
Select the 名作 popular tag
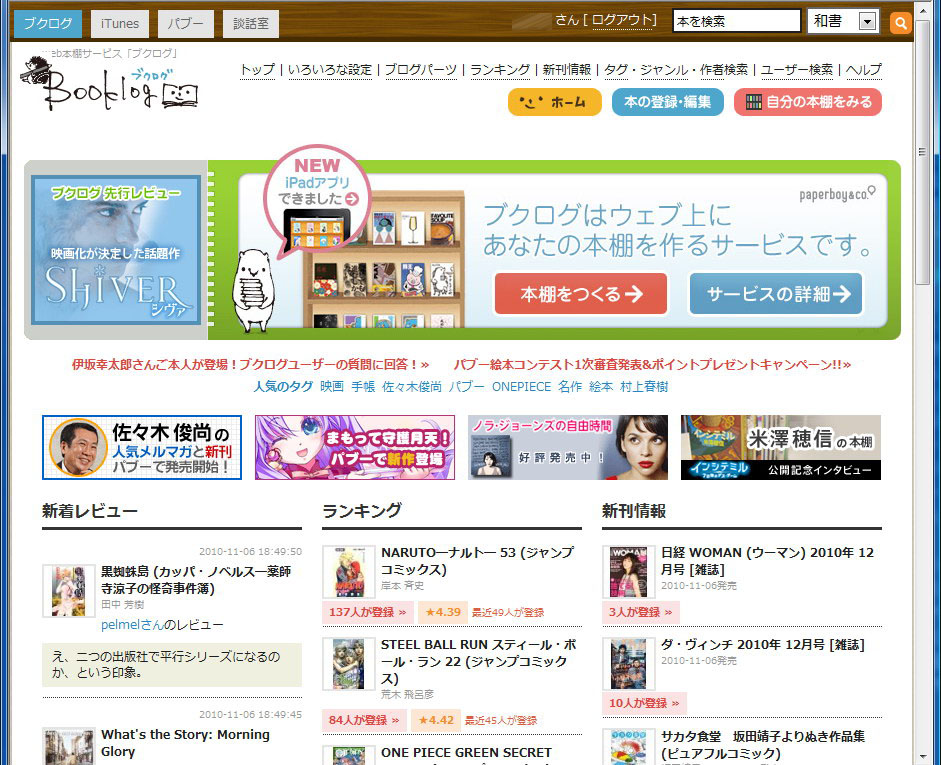[570, 386]
